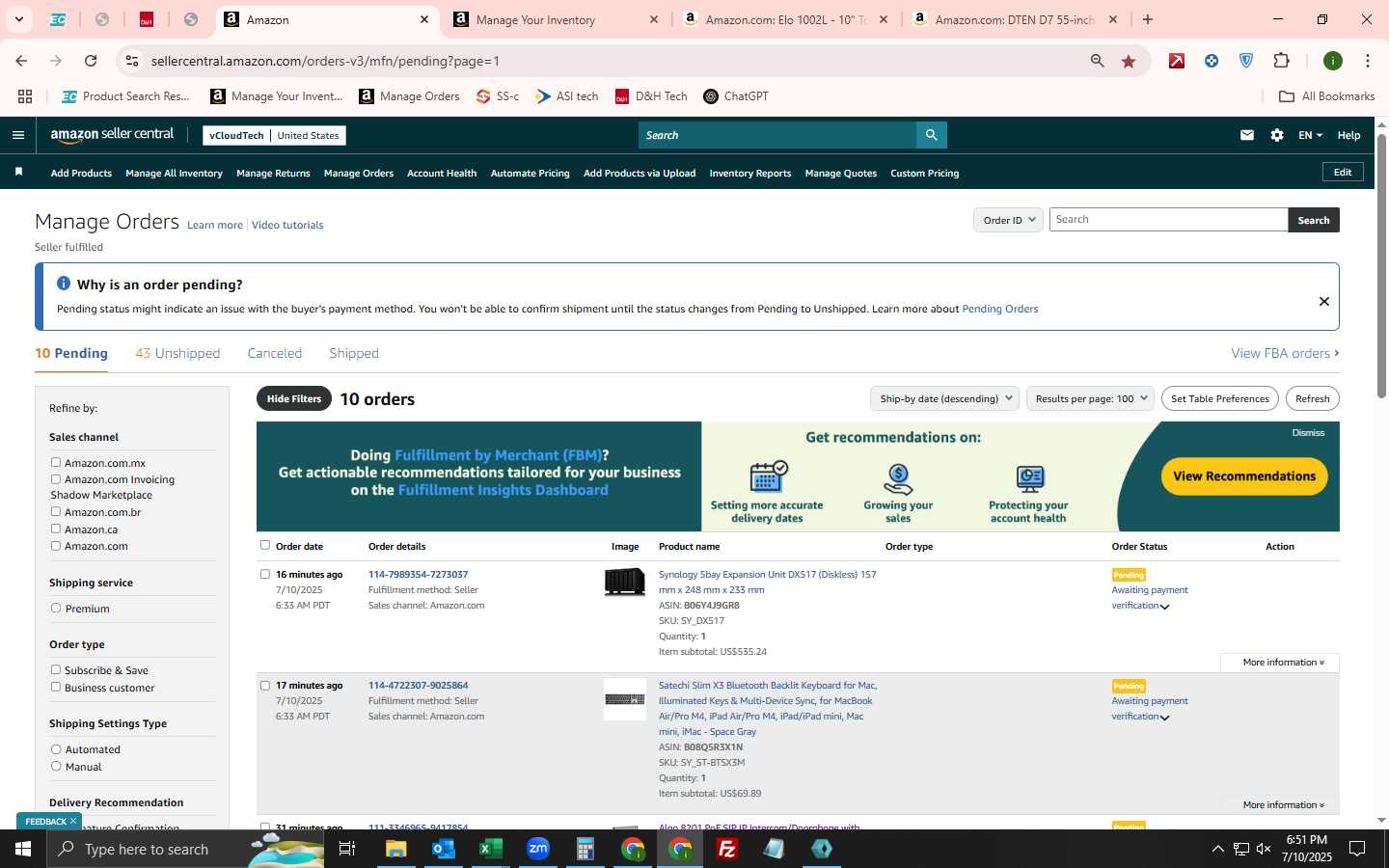Screen dimensions: 1389x868
Task: Click the search magnifier button in header
Action: 931,135
